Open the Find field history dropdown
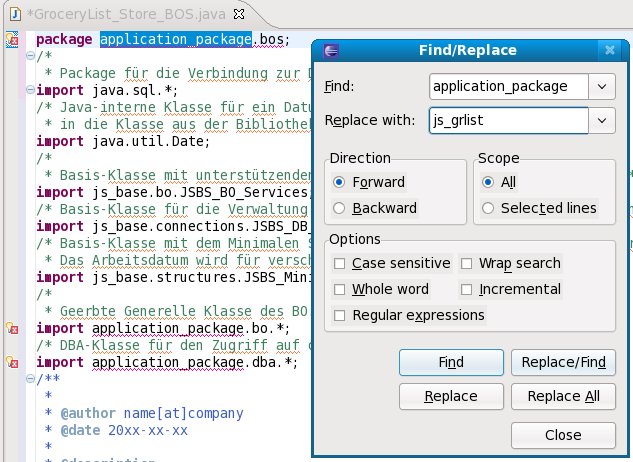This screenshot has height=462, width=633. coord(601,87)
